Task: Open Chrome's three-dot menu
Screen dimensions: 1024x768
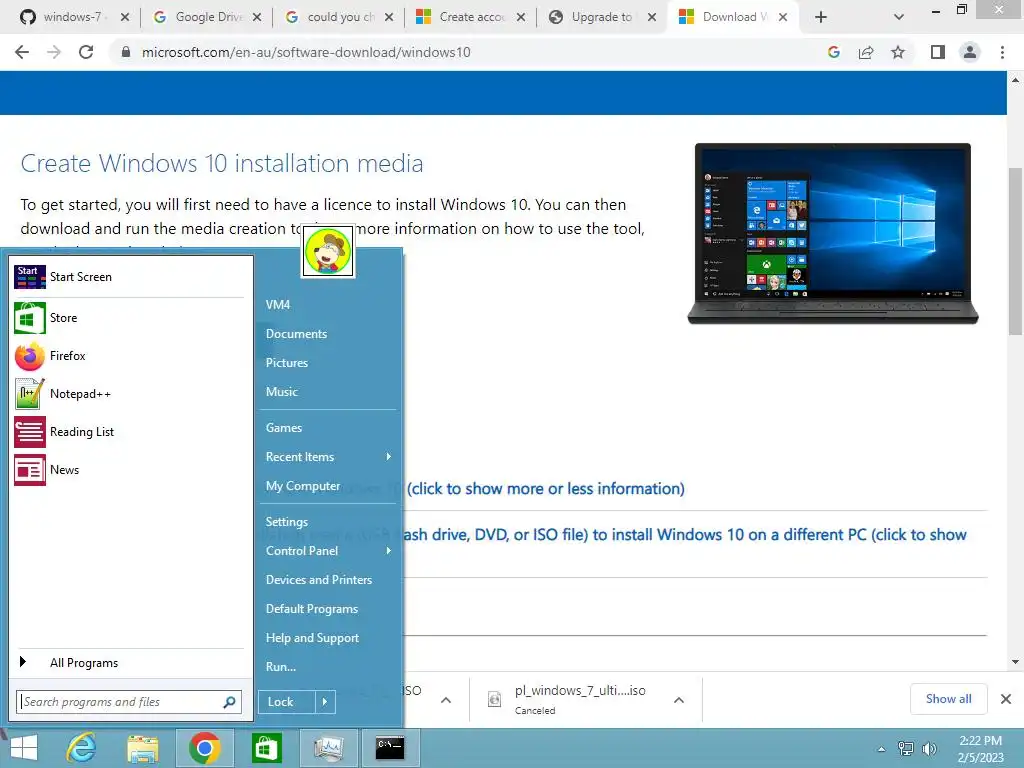Action: click(x=1002, y=52)
